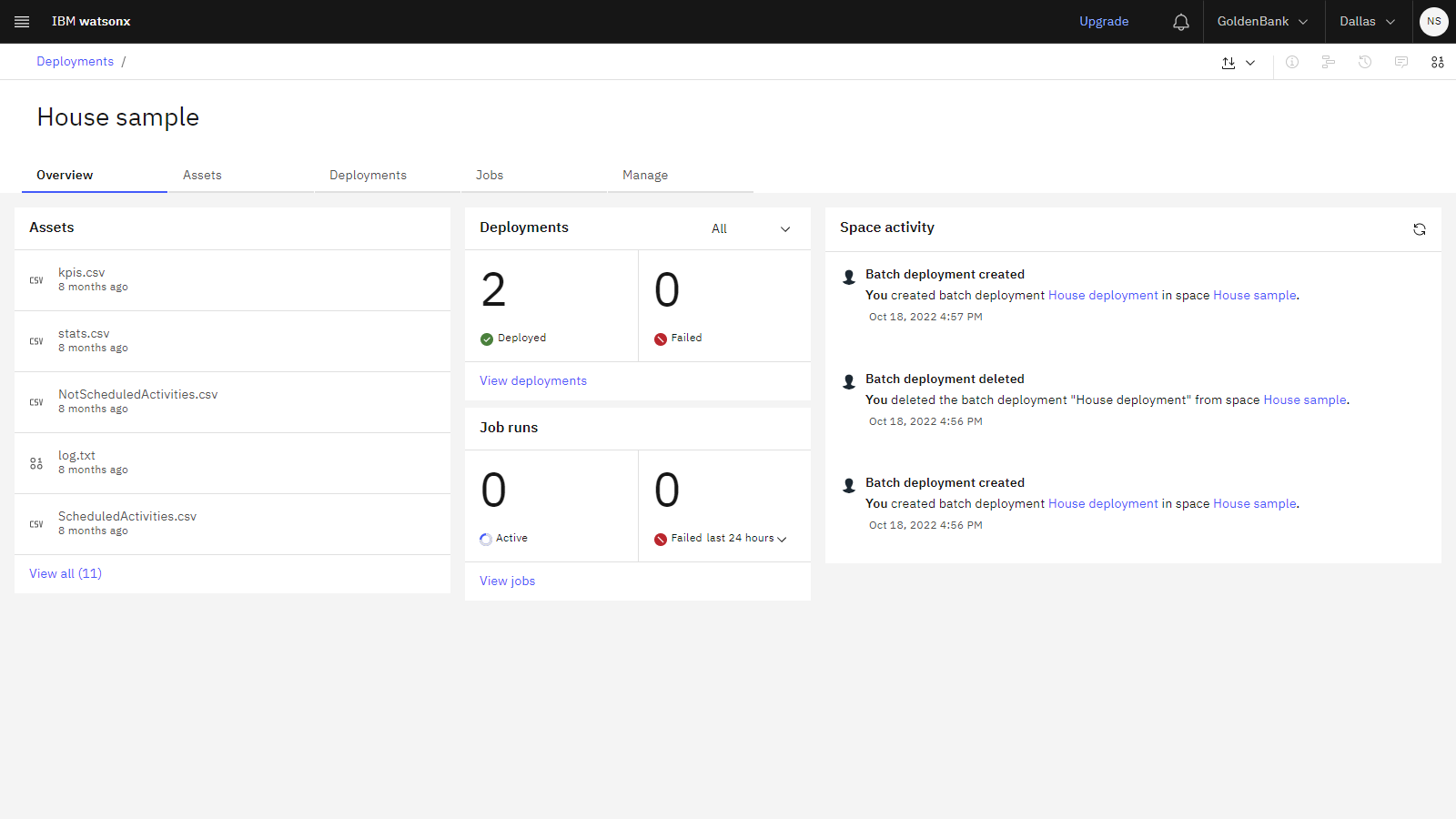Image resolution: width=1456 pixels, height=819 pixels.
Task: Open the notifications bell
Action: (1181, 22)
